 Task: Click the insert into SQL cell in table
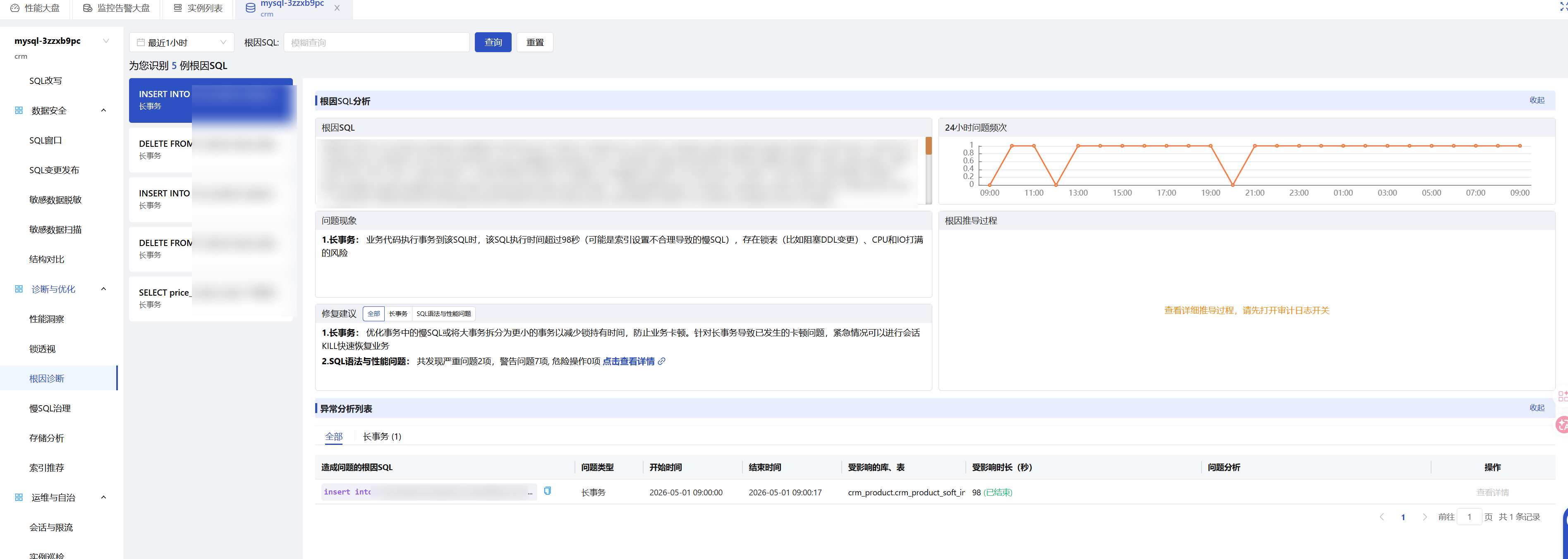(x=429, y=492)
